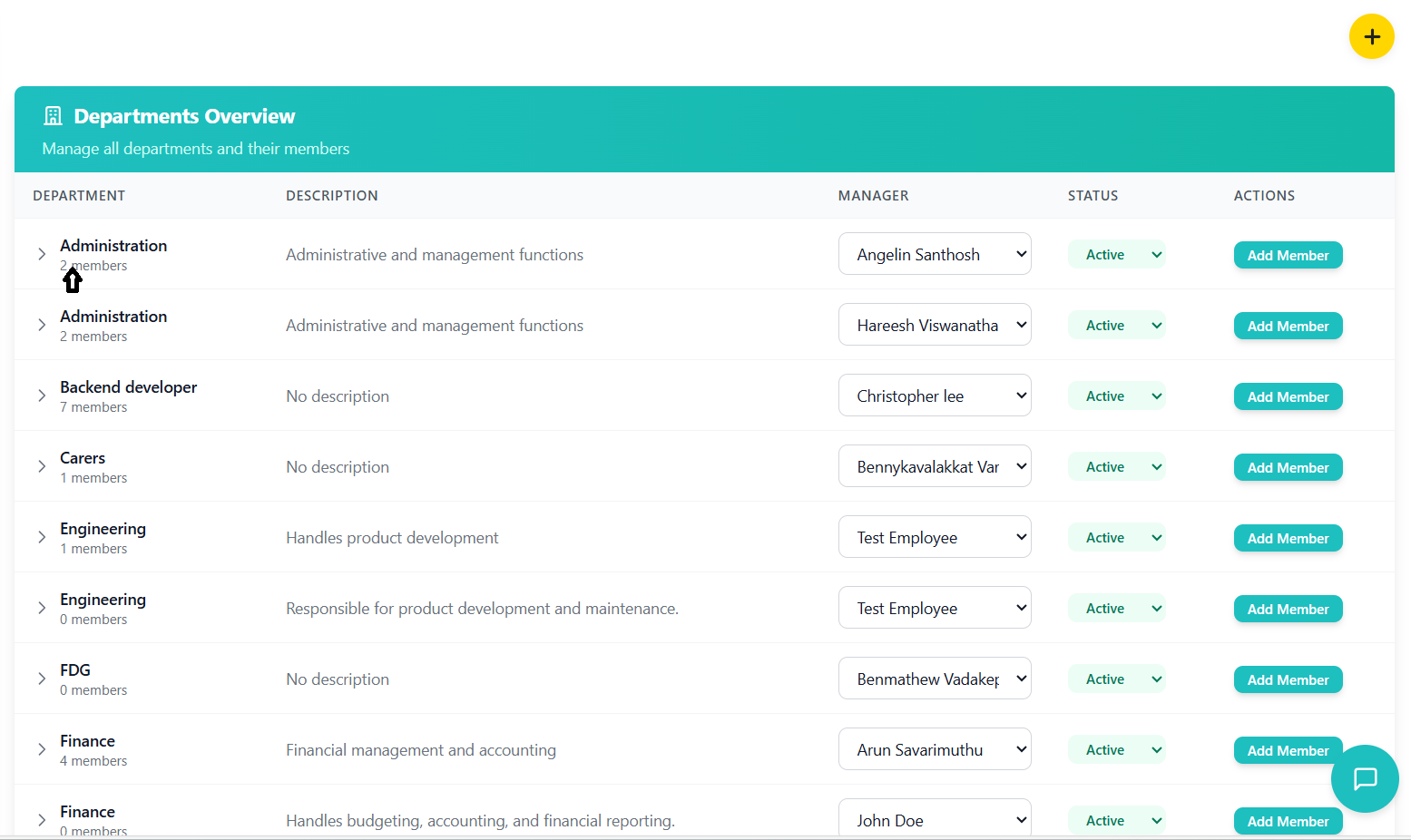Open the Christopher lee manager dropdown
Viewport: 1411px width, 840px height.
click(x=934, y=396)
